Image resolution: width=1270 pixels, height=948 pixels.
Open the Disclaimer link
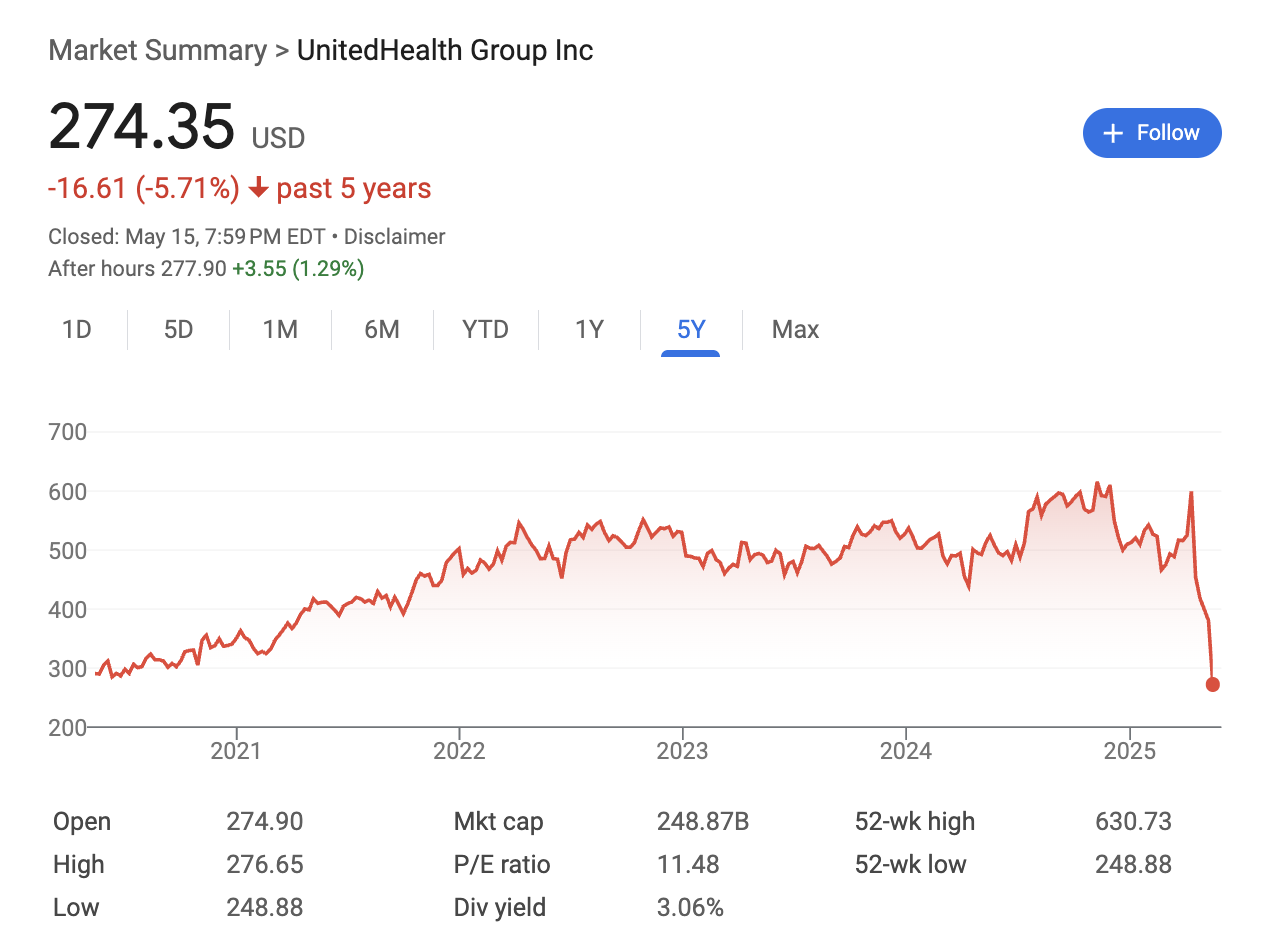tap(394, 237)
